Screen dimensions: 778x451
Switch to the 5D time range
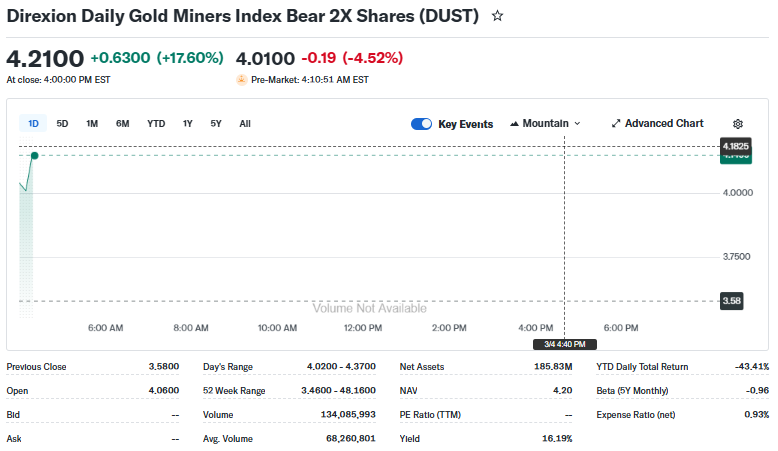pos(62,124)
